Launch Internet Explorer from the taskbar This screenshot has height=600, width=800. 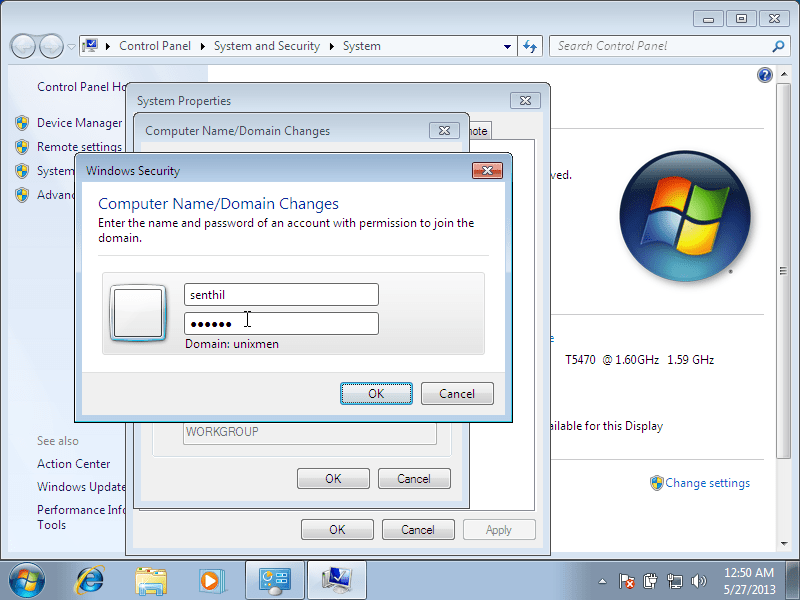tap(90, 580)
